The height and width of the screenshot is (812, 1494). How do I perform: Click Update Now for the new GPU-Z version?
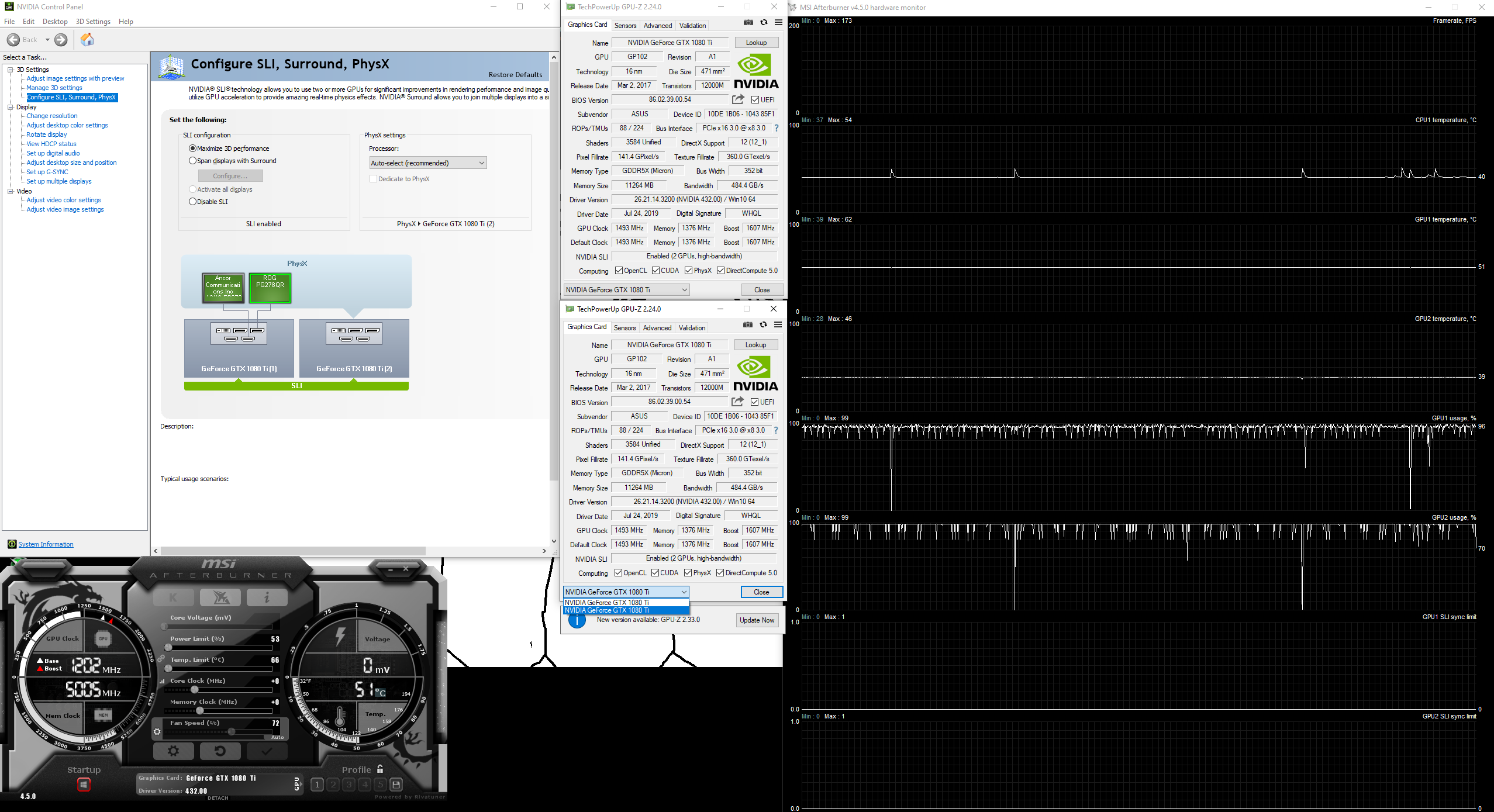pyautogui.click(x=757, y=620)
